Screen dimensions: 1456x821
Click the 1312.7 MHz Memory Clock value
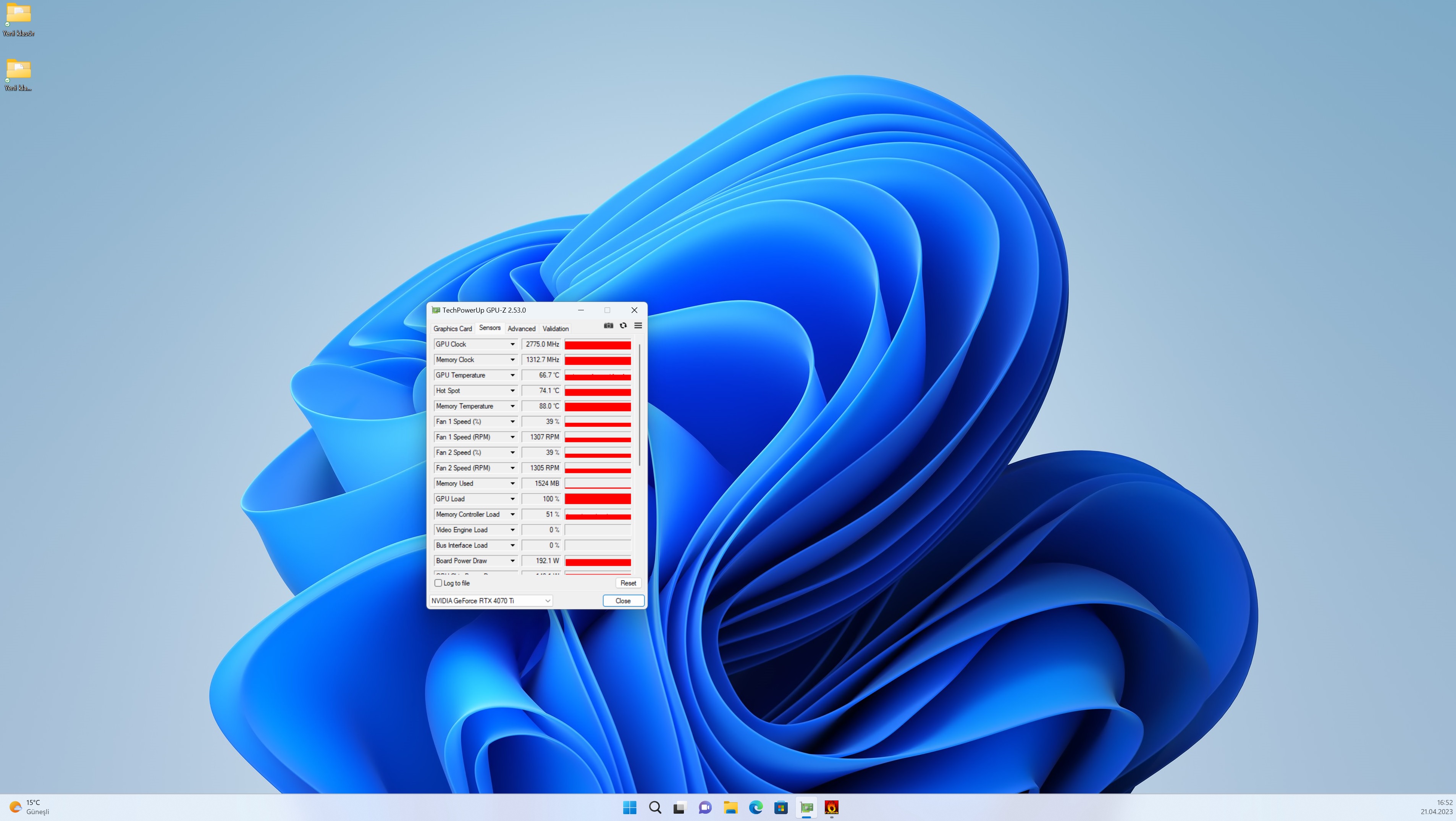click(x=541, y=360)
